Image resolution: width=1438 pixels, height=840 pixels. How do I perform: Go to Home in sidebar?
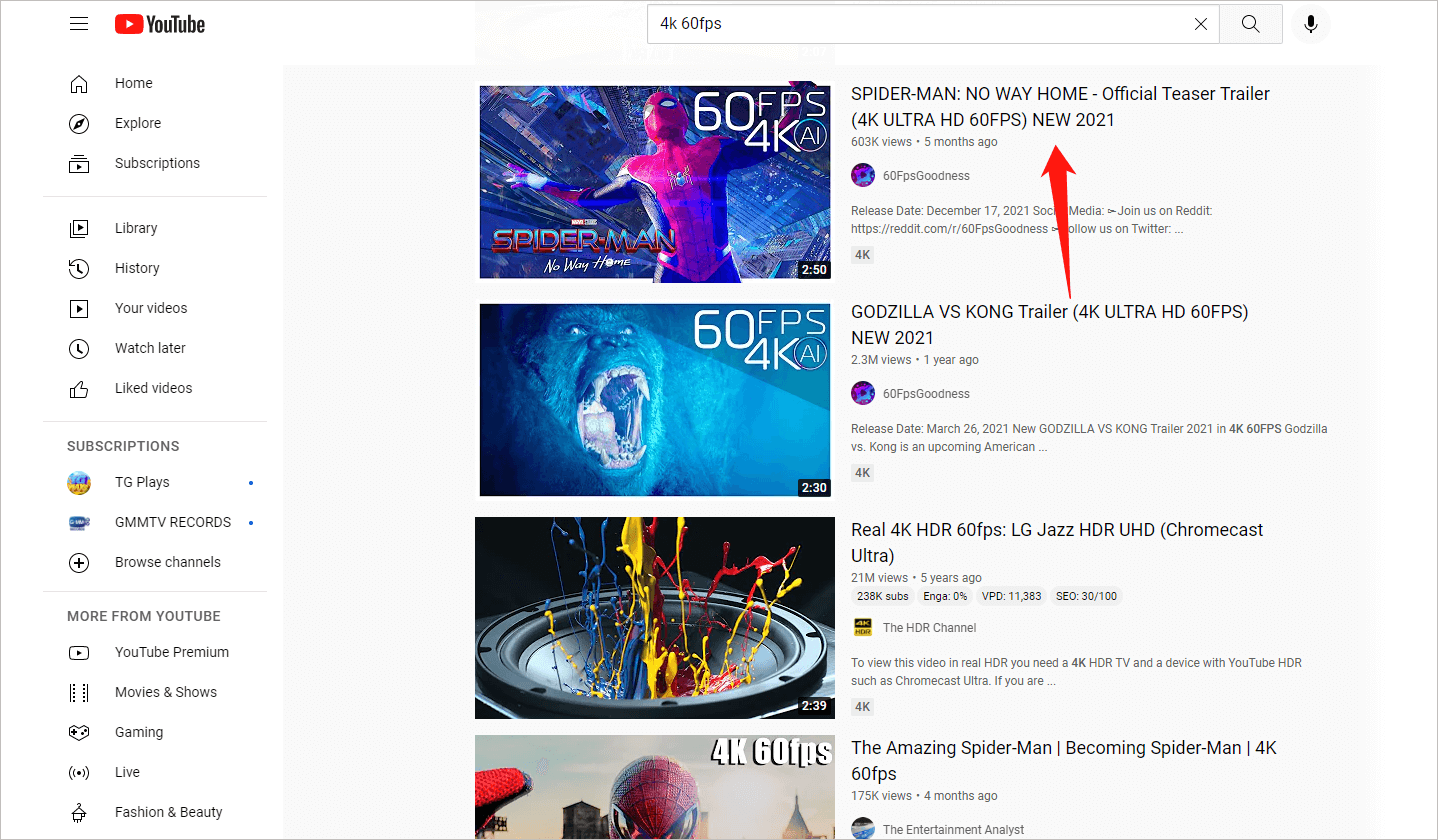133,83
